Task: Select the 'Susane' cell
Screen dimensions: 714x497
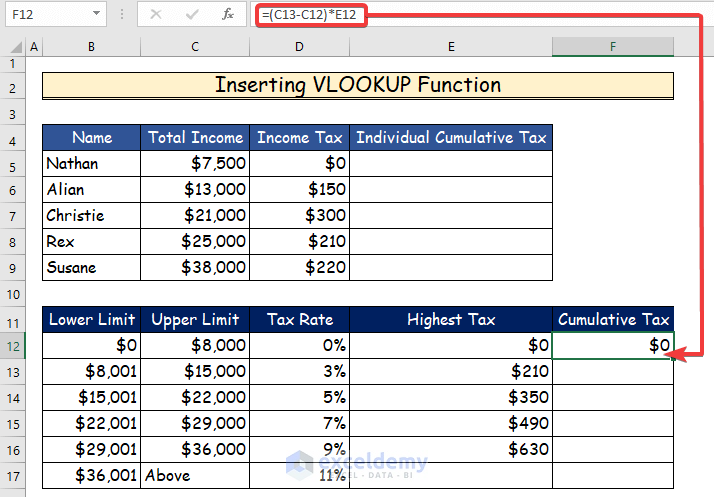Action: tap(92, 267)
